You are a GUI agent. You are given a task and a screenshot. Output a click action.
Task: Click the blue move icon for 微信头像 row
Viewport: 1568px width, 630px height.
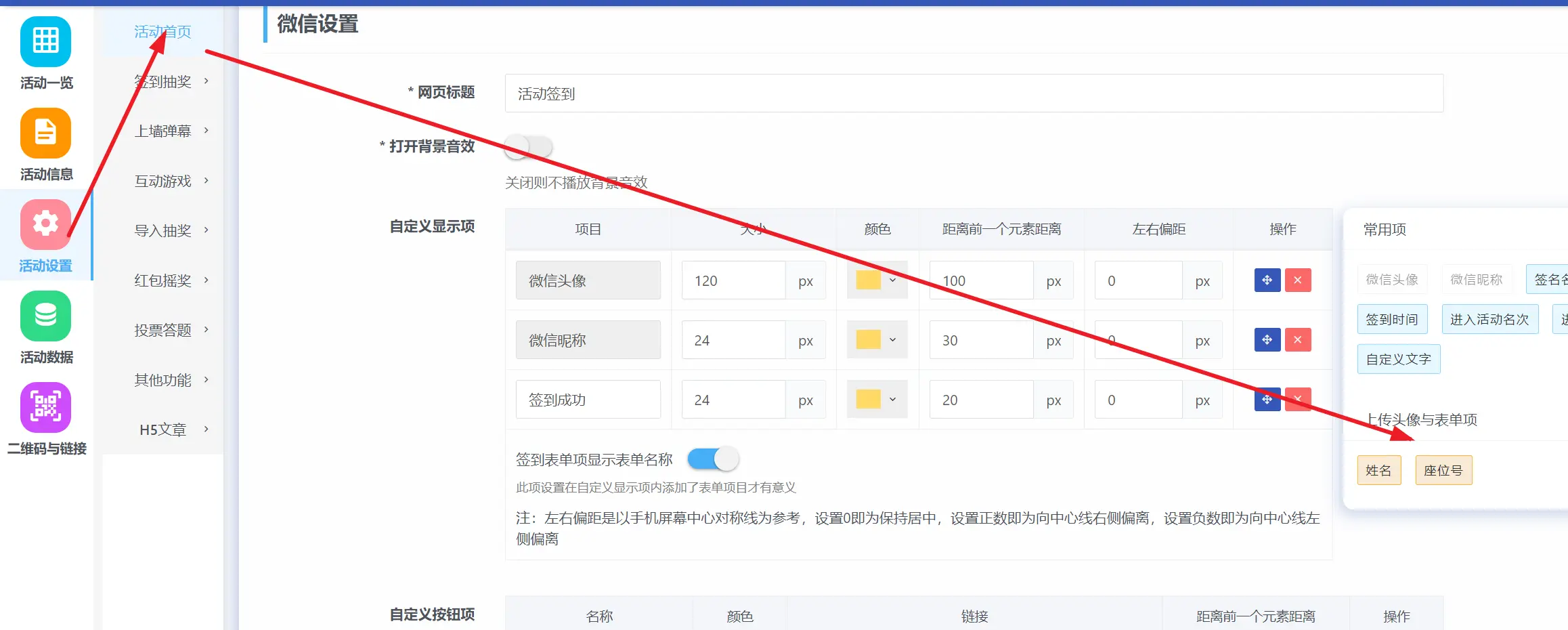pos(1267,280)
